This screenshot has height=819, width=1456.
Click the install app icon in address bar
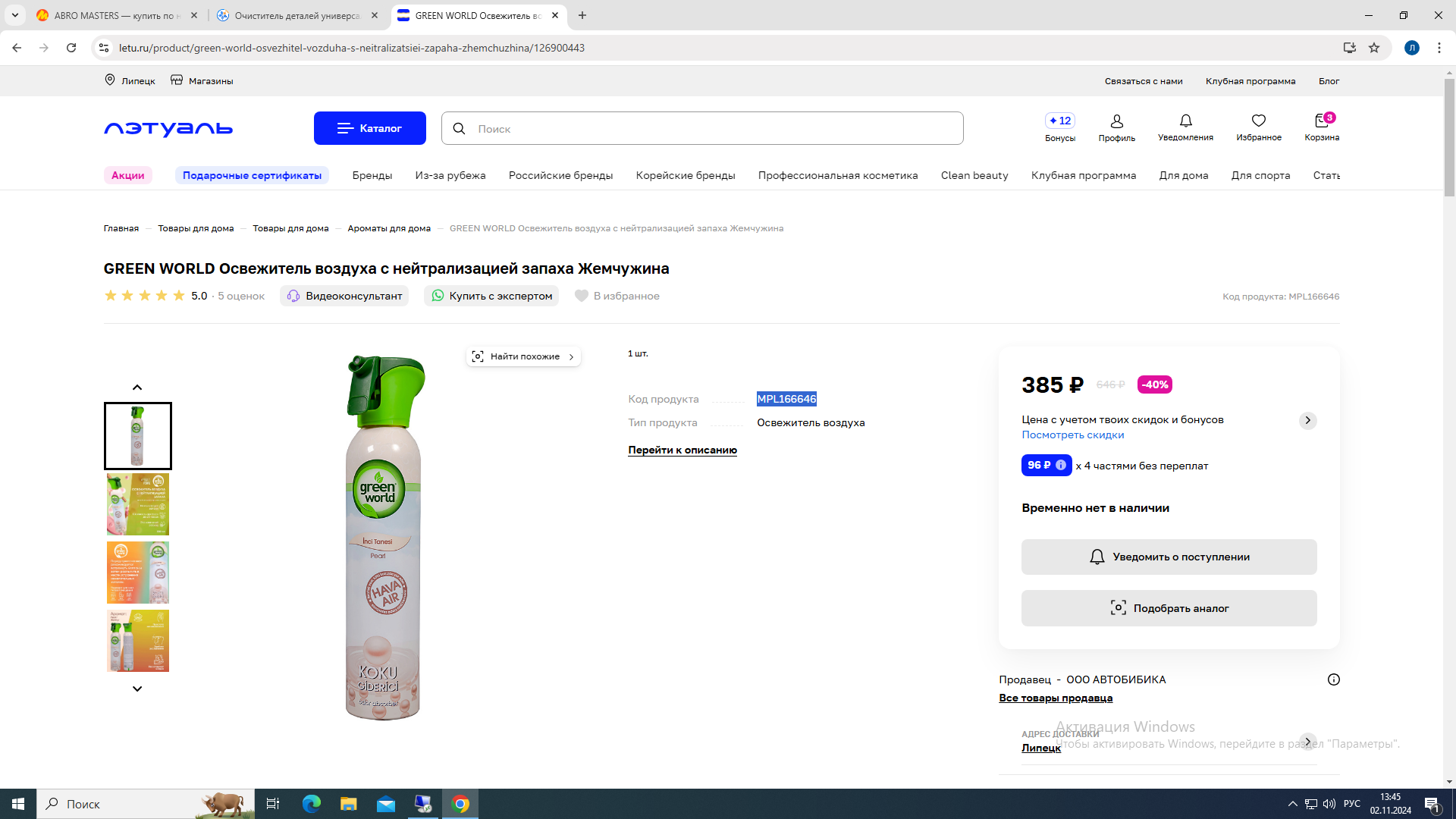[1350, 48]
